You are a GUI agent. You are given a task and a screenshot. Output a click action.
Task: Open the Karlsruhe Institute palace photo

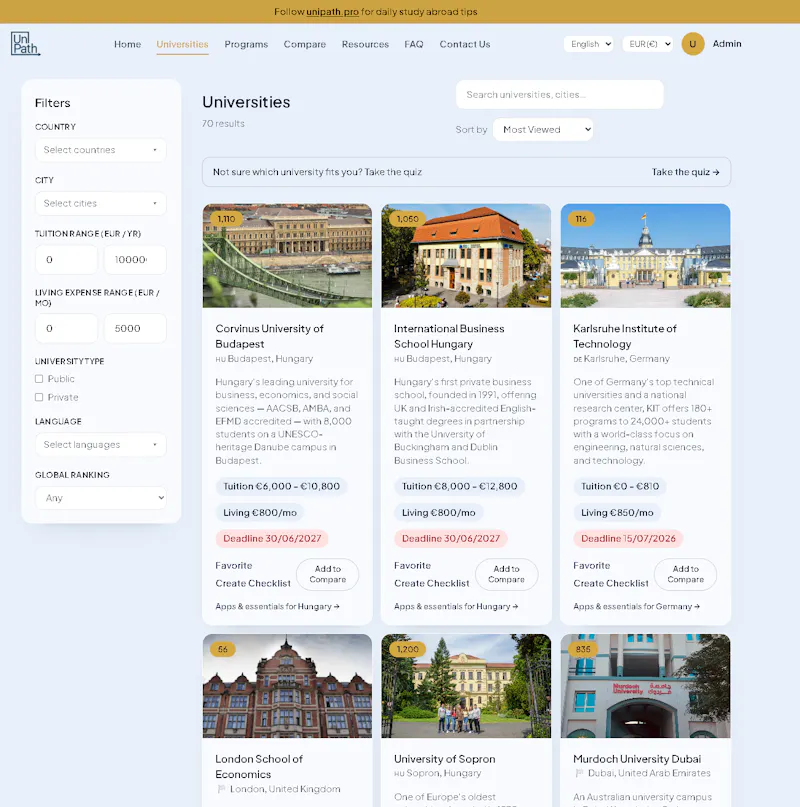(645, 256)
